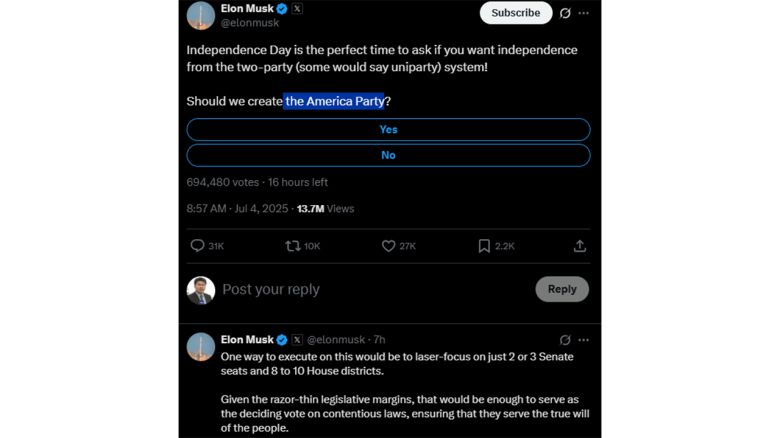Click the reply icon with 31K replies
Image resolution: width=780 pixels, height=438 pixels.
(x=198, y=246)
